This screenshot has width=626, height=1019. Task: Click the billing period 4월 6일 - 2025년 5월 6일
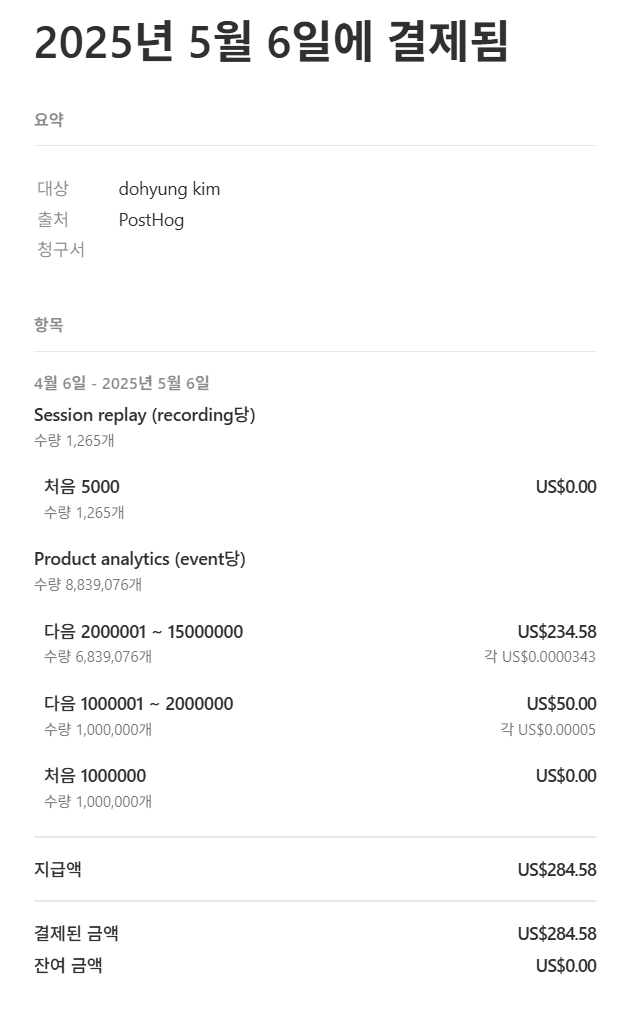[x=122, y=383]
